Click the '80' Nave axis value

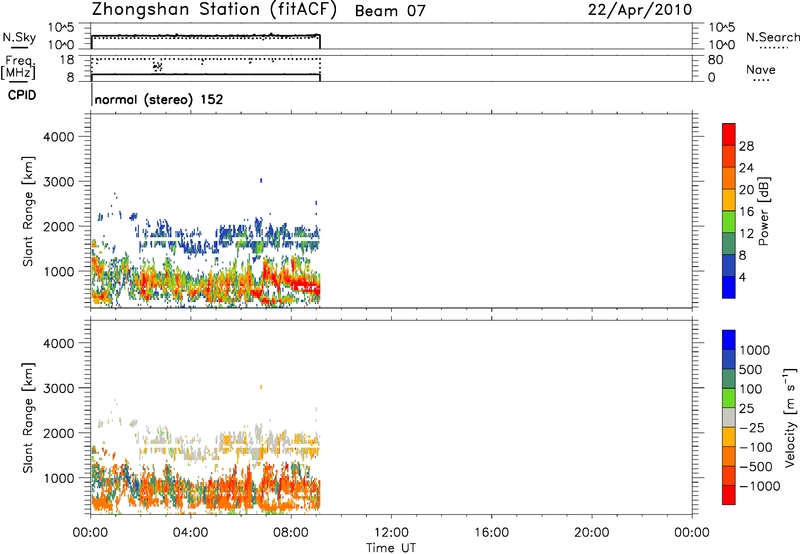tap(715, 60)
